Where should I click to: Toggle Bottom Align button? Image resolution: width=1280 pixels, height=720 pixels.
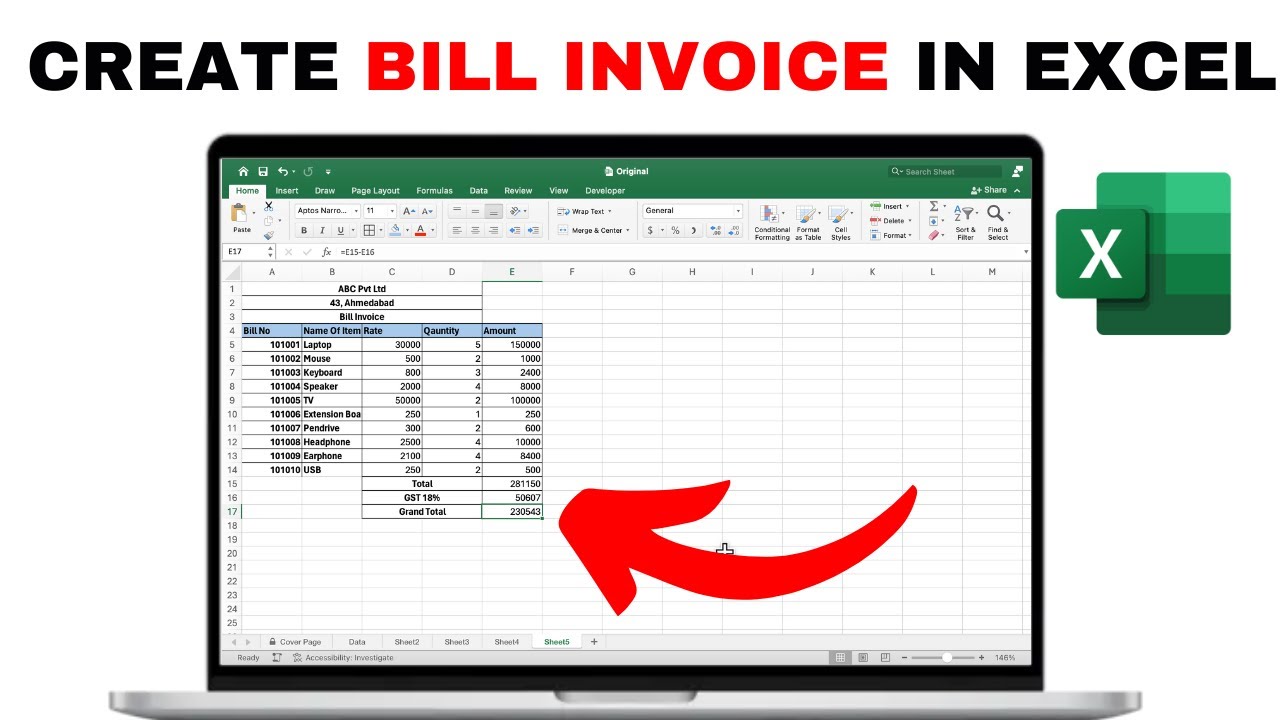tap(494, 211)
